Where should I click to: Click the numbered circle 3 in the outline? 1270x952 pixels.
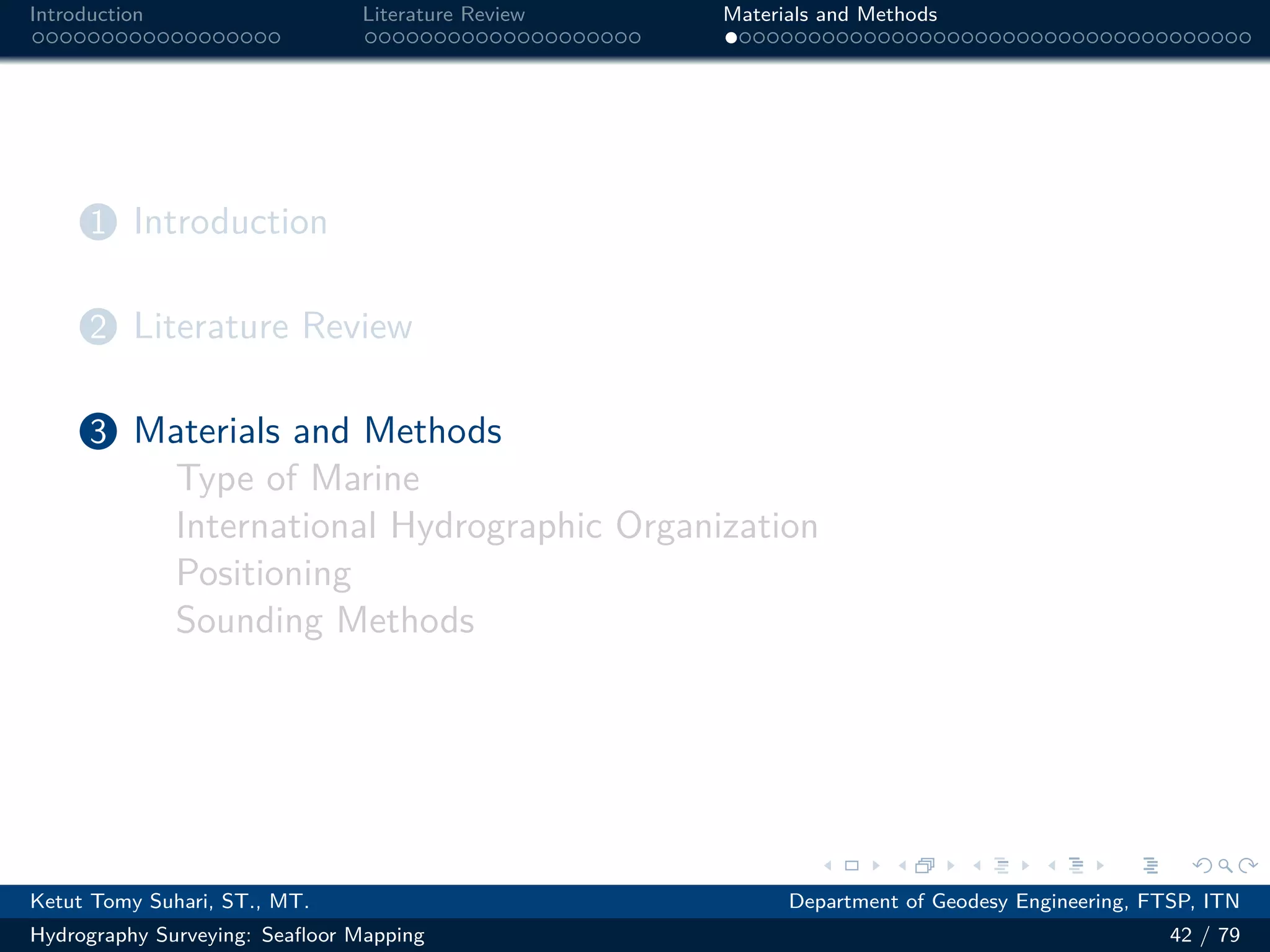pos(98,431)
